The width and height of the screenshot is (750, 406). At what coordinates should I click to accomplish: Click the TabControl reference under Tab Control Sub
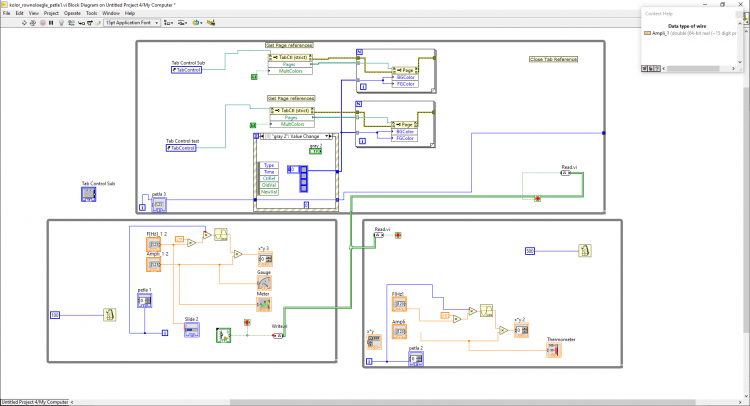[x=187, y=70]
